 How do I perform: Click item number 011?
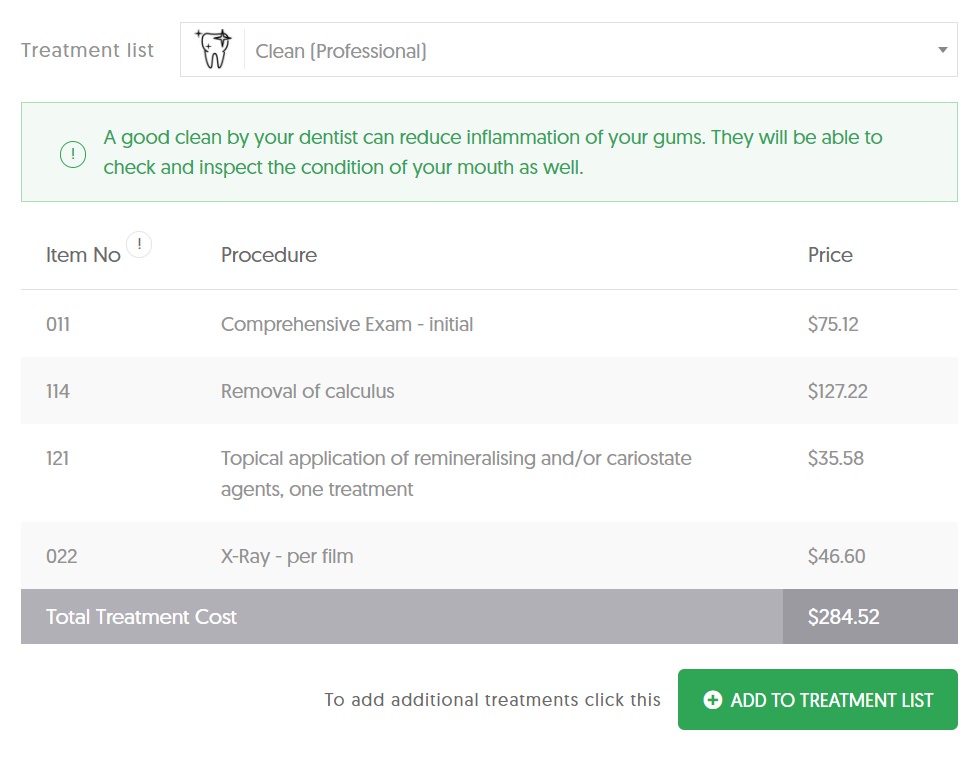point(58,324)
